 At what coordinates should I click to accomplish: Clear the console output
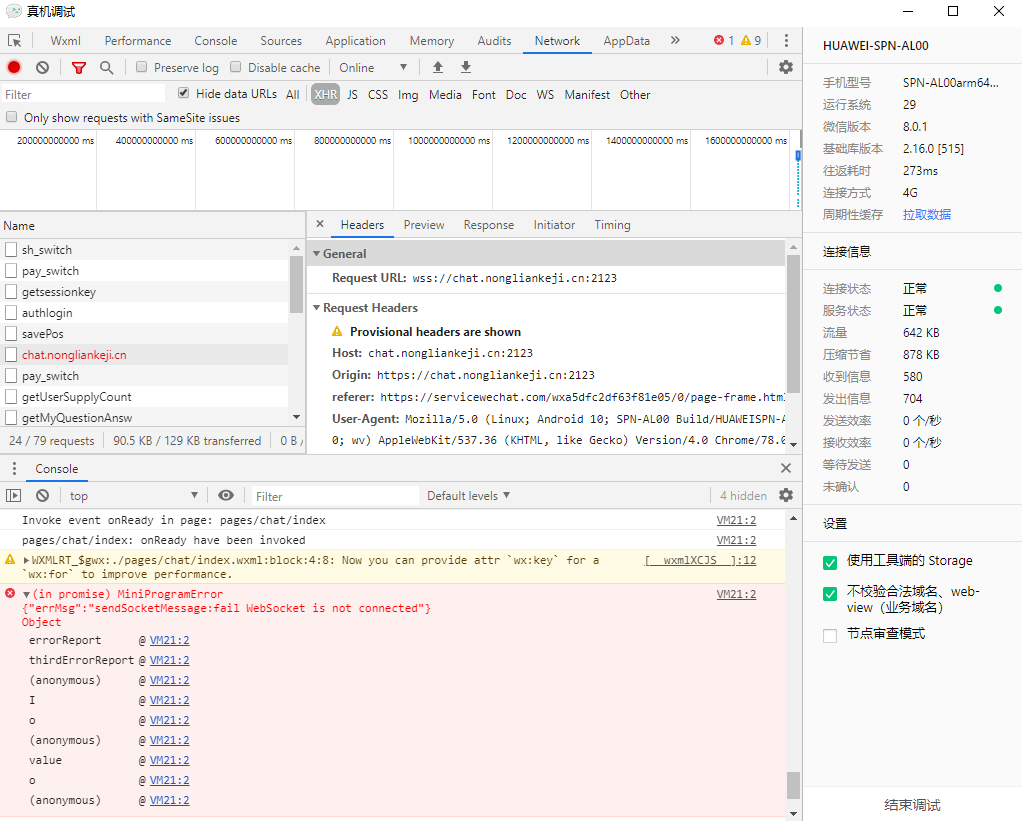click(42, 495)
